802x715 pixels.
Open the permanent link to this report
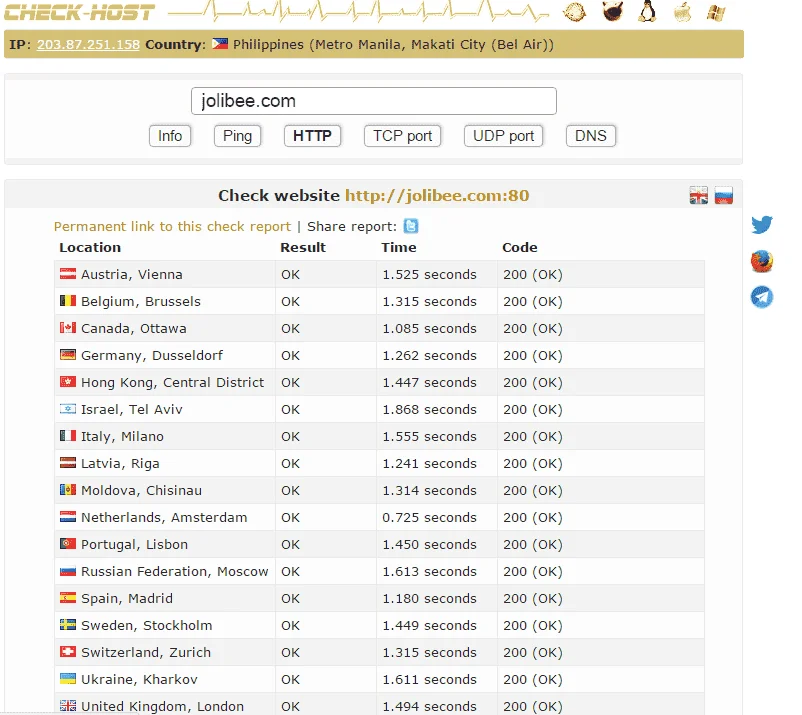tap(172, 226)
